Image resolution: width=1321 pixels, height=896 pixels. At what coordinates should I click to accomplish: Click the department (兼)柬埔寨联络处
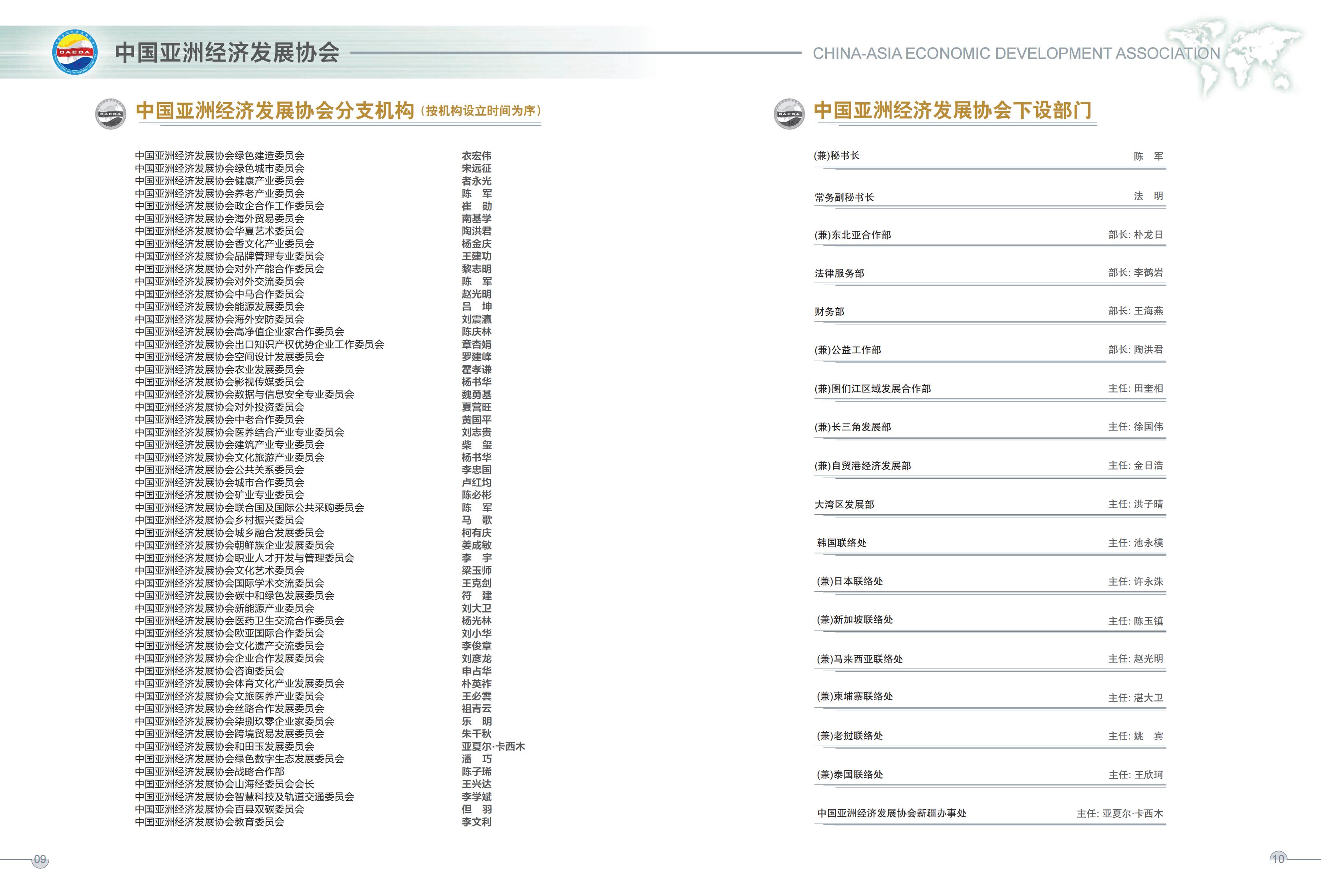[x=855, y=696]
